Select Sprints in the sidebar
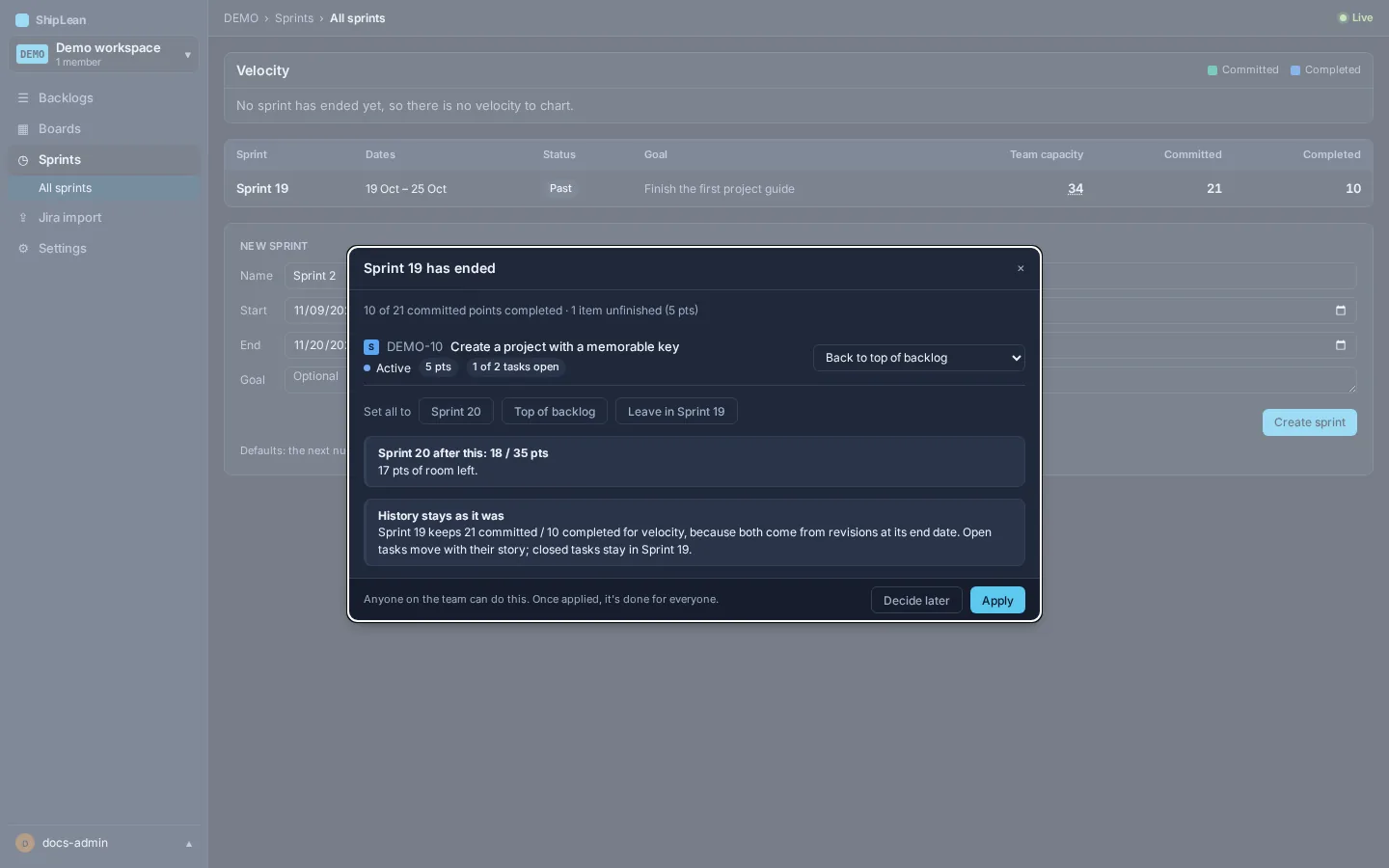The width and height of the screenshot is (1389, 868). 104,160
